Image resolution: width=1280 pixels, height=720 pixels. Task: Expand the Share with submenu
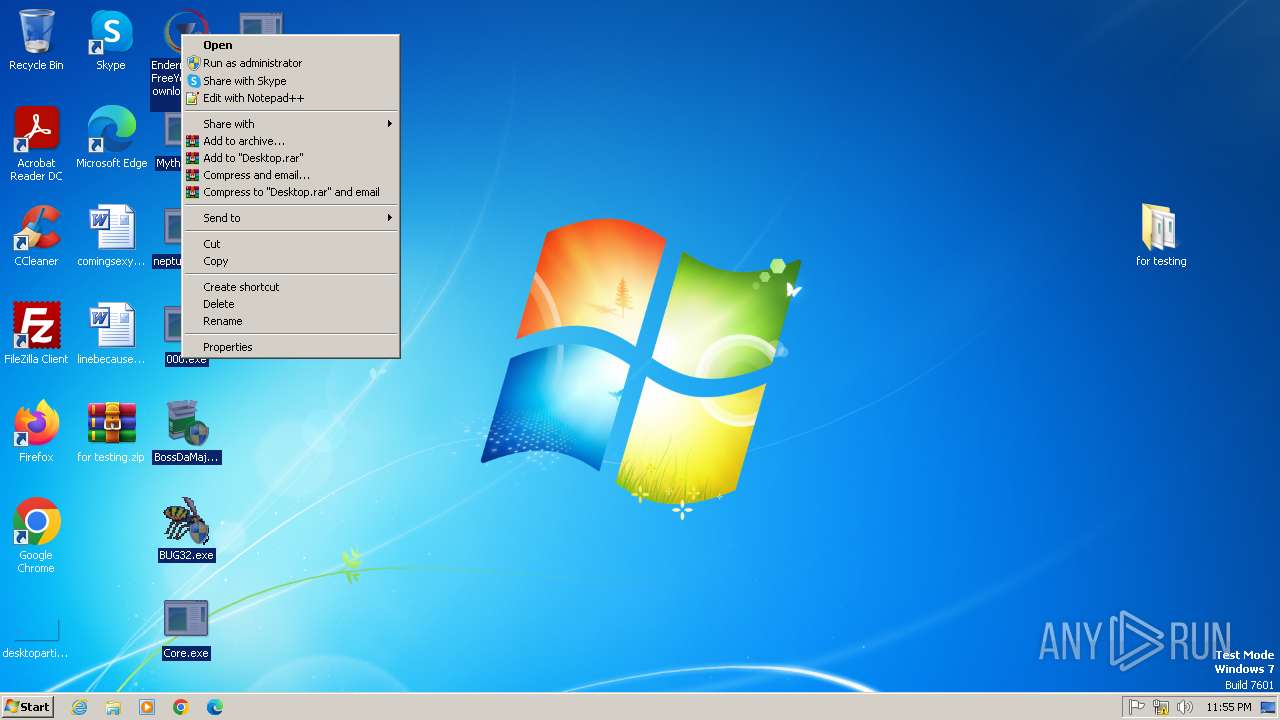[291, 124]
